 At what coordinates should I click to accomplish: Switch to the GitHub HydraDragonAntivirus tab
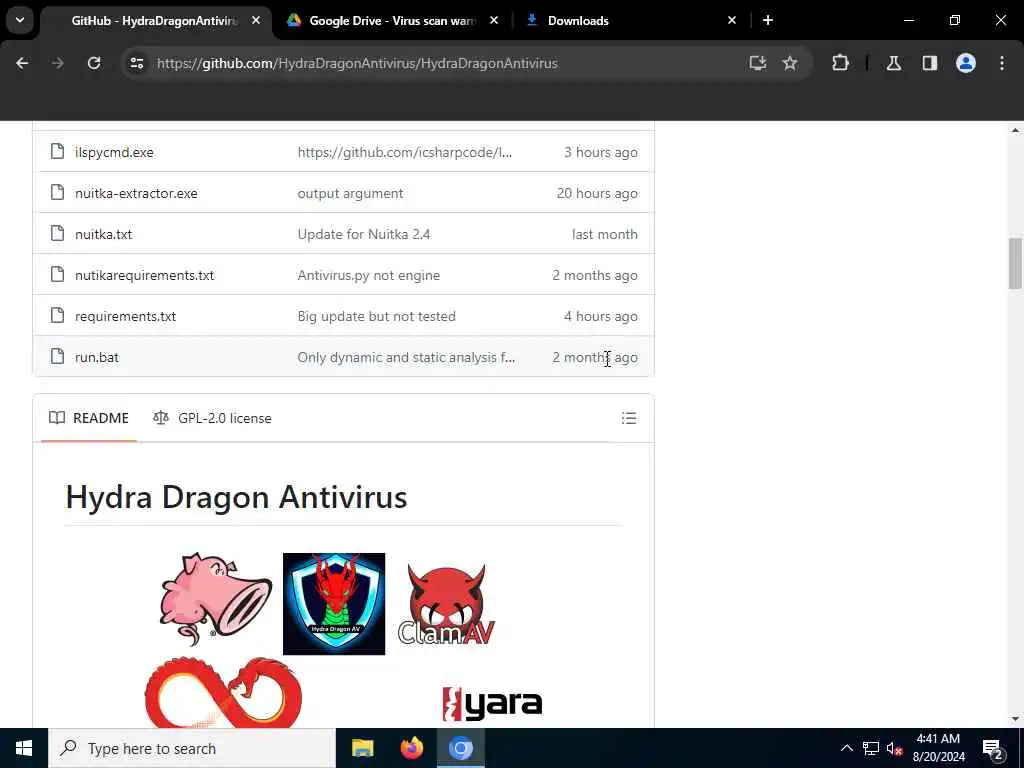pos(154,21)
